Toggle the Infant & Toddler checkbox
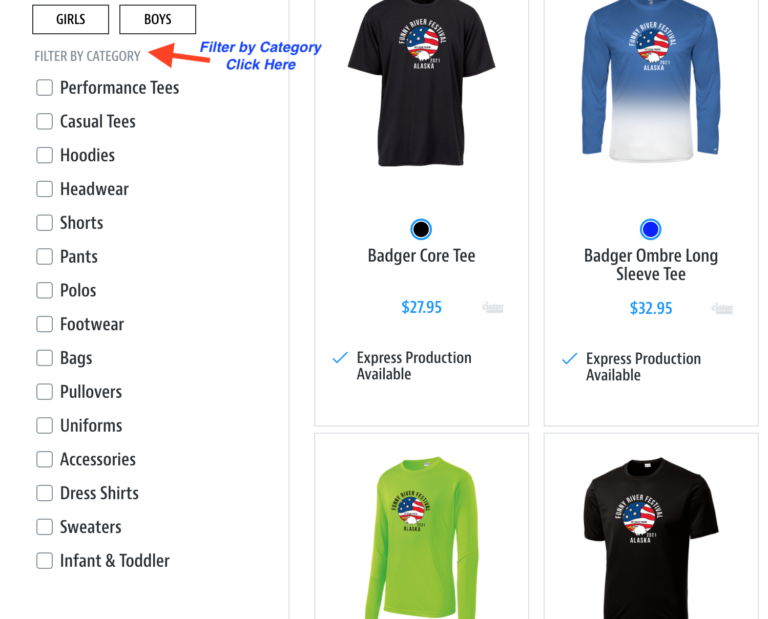The width and height of the screenshot is (768, 619). [x=45, y=561]
